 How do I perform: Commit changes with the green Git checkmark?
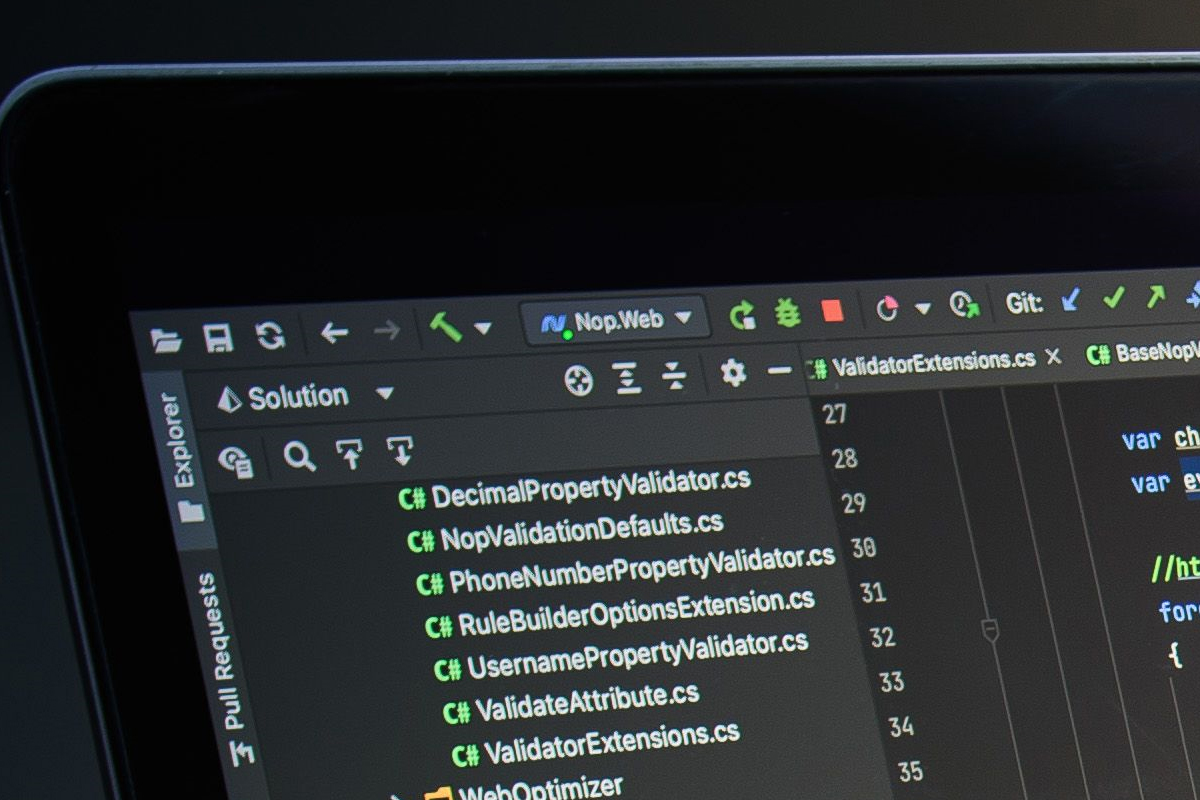point(1114,297)
